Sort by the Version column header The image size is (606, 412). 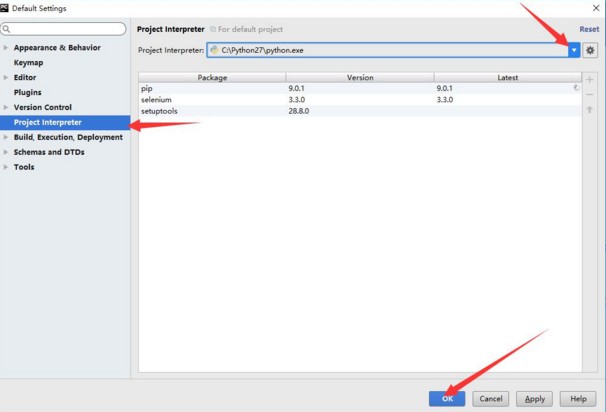point(360,77)
